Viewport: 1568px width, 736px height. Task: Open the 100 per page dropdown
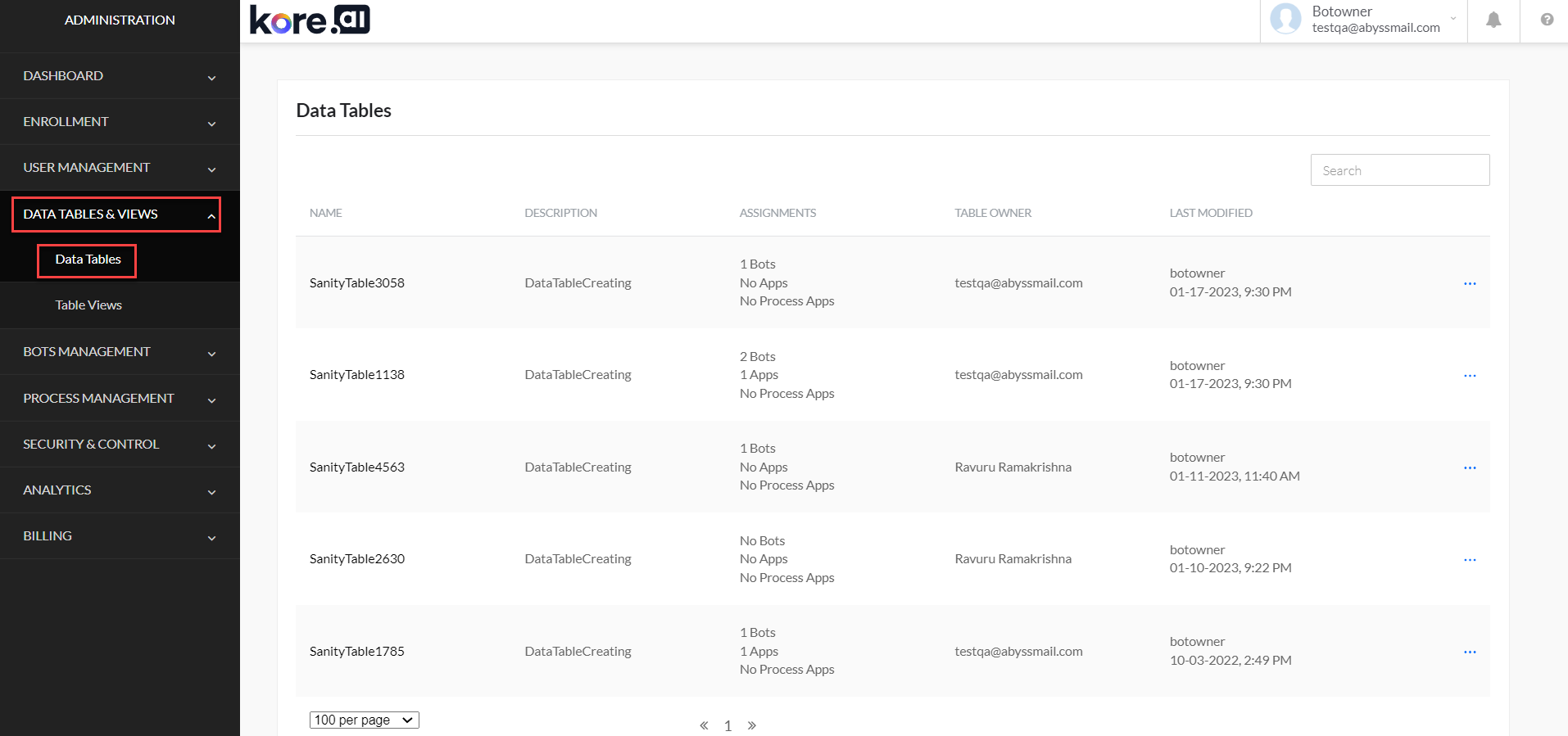(364, 720)
